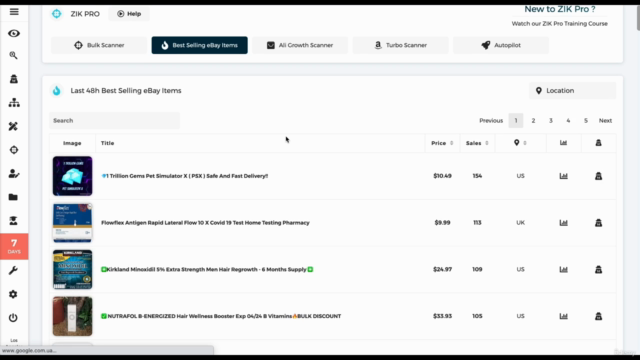Go to page 5 in pagination
Screen dimensions: 640x360
(x=586, y=121)
